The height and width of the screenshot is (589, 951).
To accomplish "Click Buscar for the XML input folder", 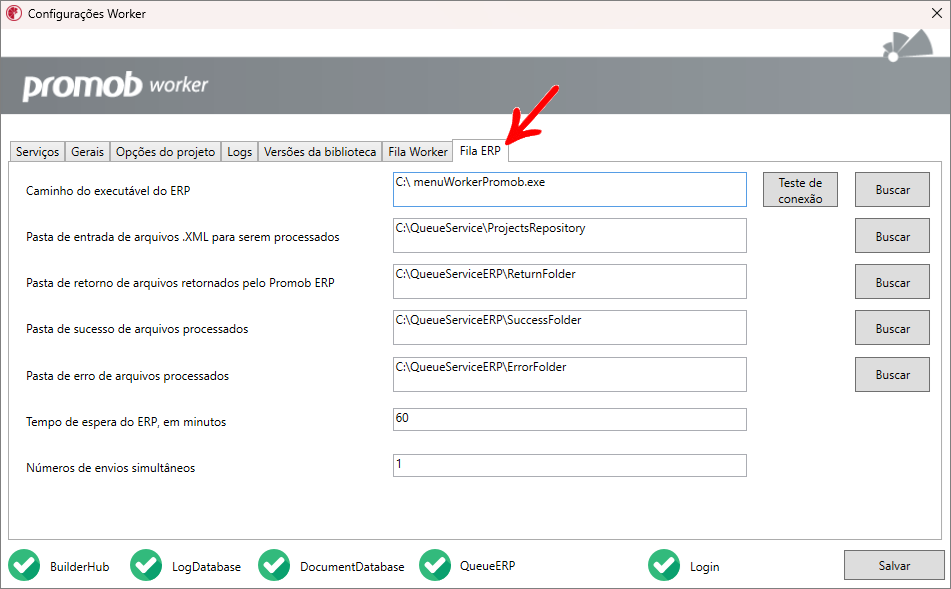I will point(892,236).
